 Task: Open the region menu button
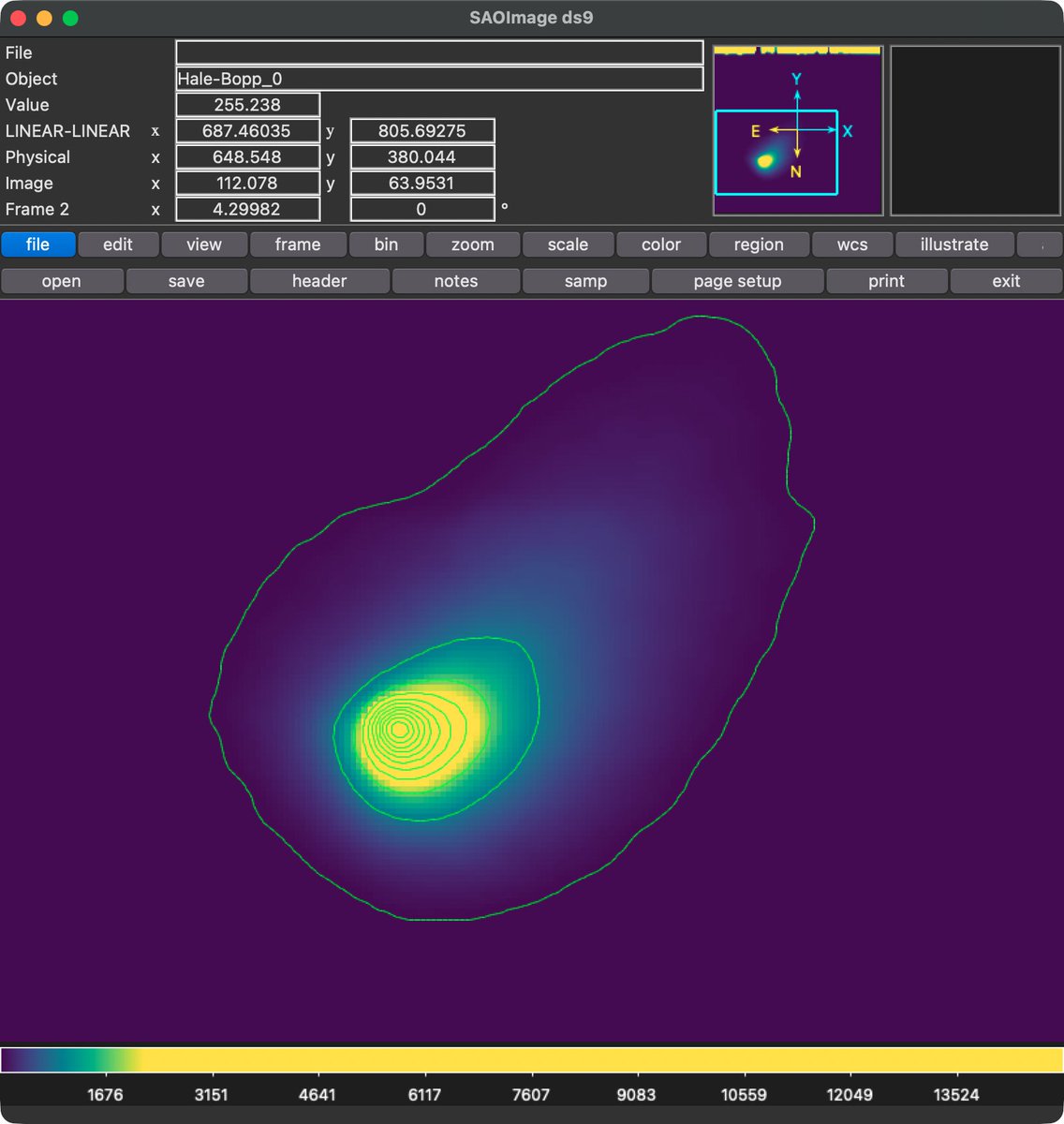tap(759, 244)
